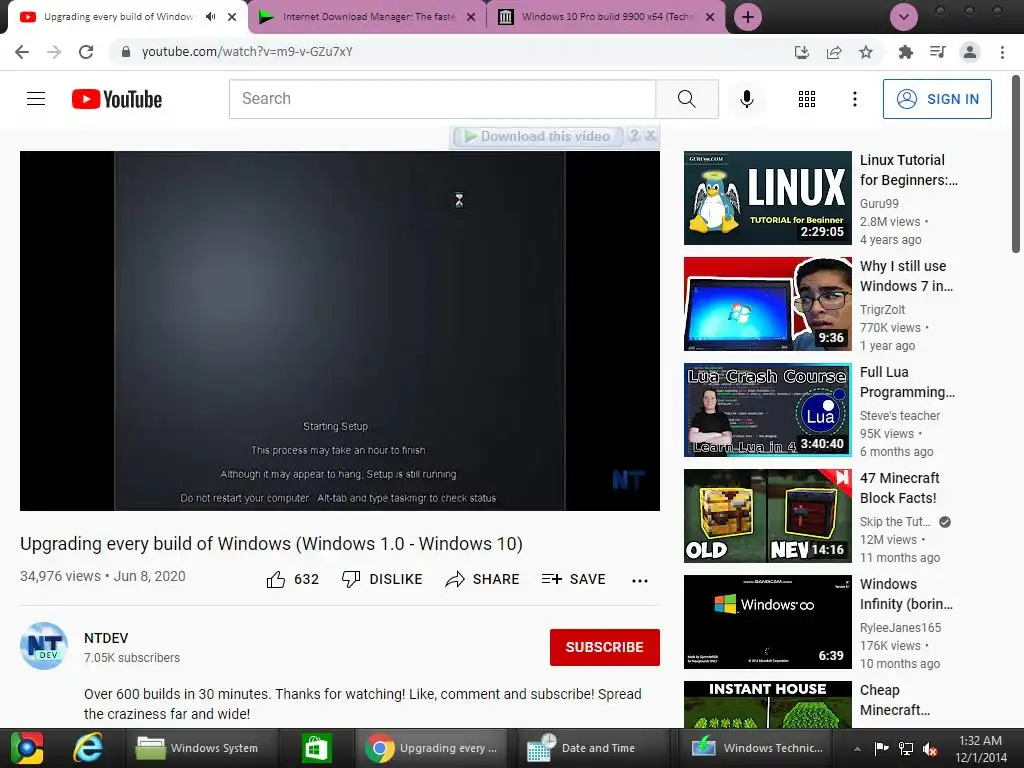The height and width of the screenshot is (768, 1024).
Task: Click the page vertical scrollbar
Action: [1016, 163]
